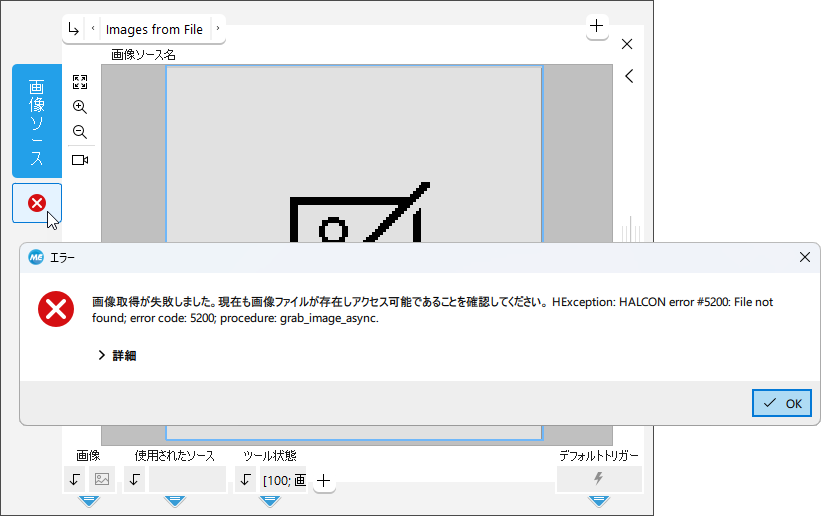Click the plus icon at top right
821x516 pixels.
tap(597, 27)
